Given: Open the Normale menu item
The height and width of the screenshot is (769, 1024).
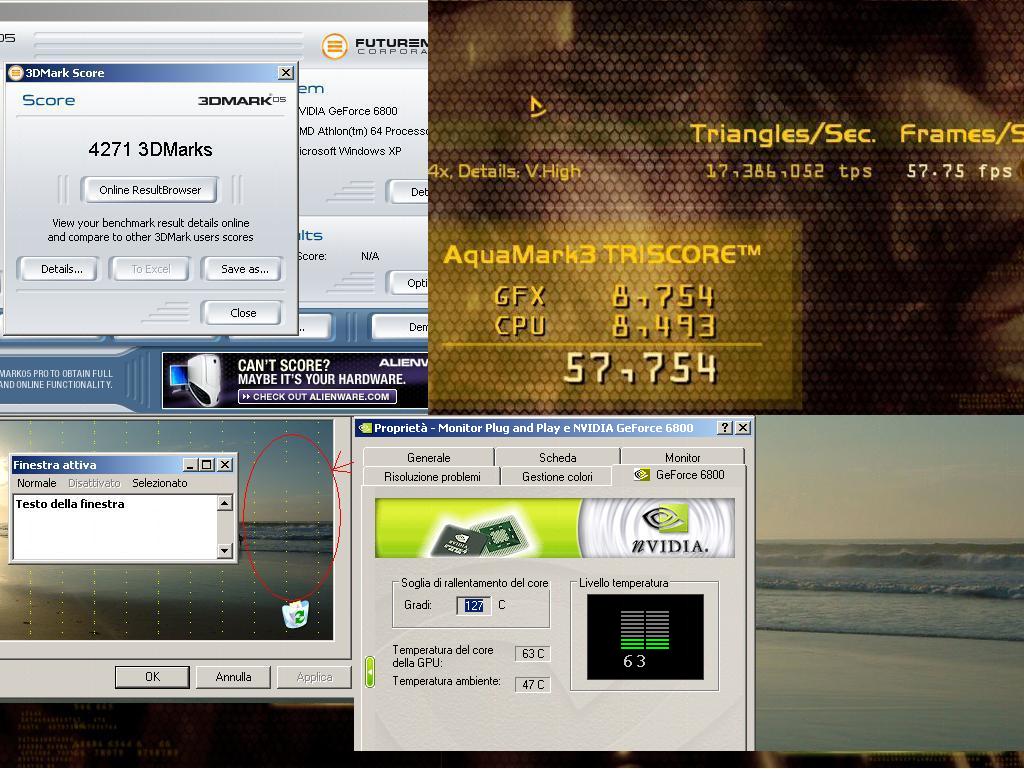Looking at the screenshot, I should [36, 483].
